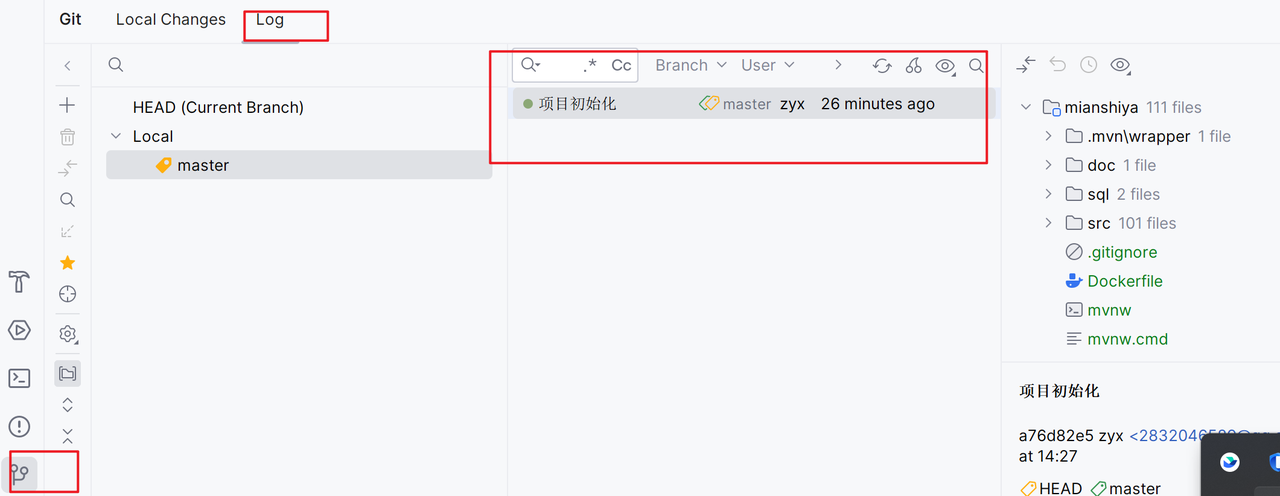Click the Git tab title
This screenshot has width=1280, height=496.
70,19
